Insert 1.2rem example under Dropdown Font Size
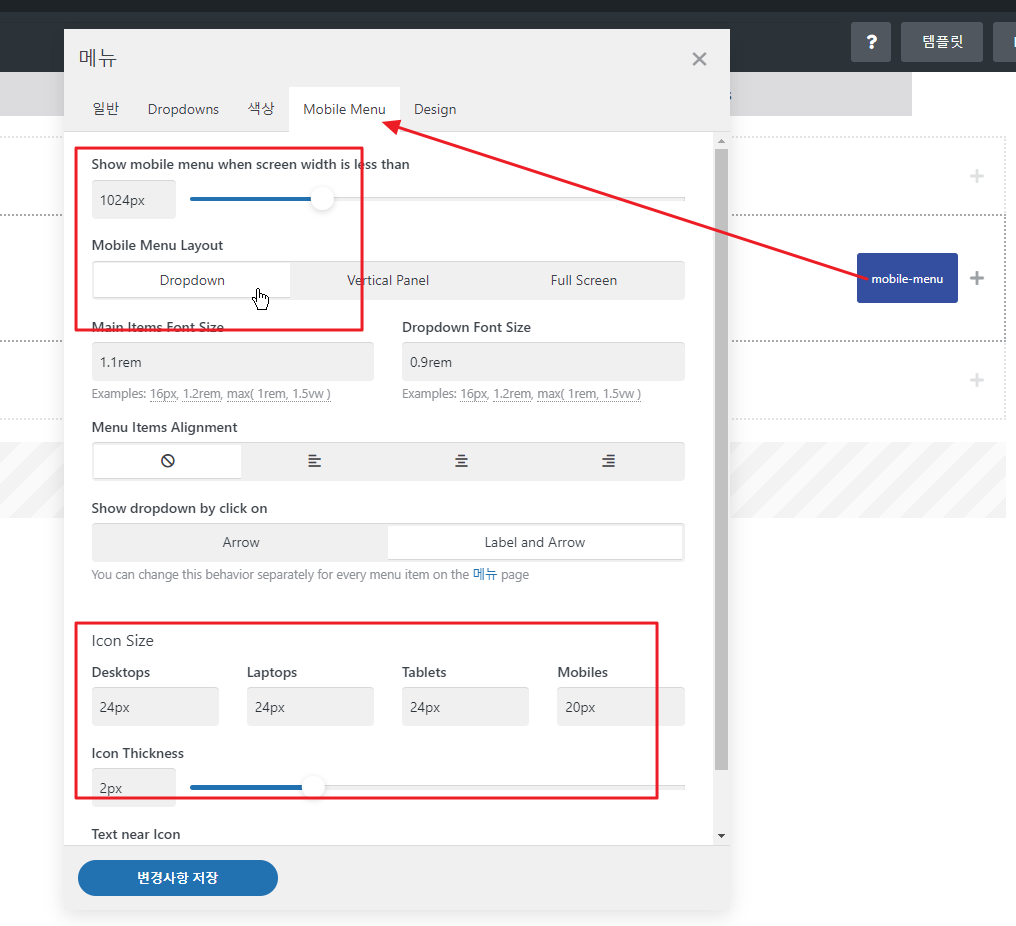1016x926 pixels. point(512,393)
